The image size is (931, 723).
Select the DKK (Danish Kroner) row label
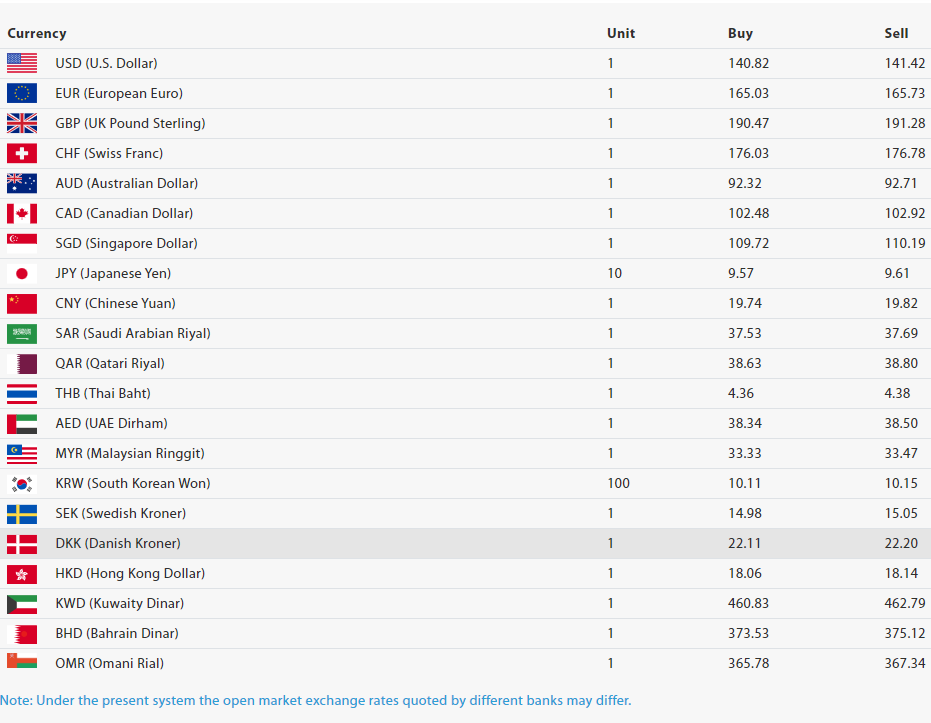(118, 543)
